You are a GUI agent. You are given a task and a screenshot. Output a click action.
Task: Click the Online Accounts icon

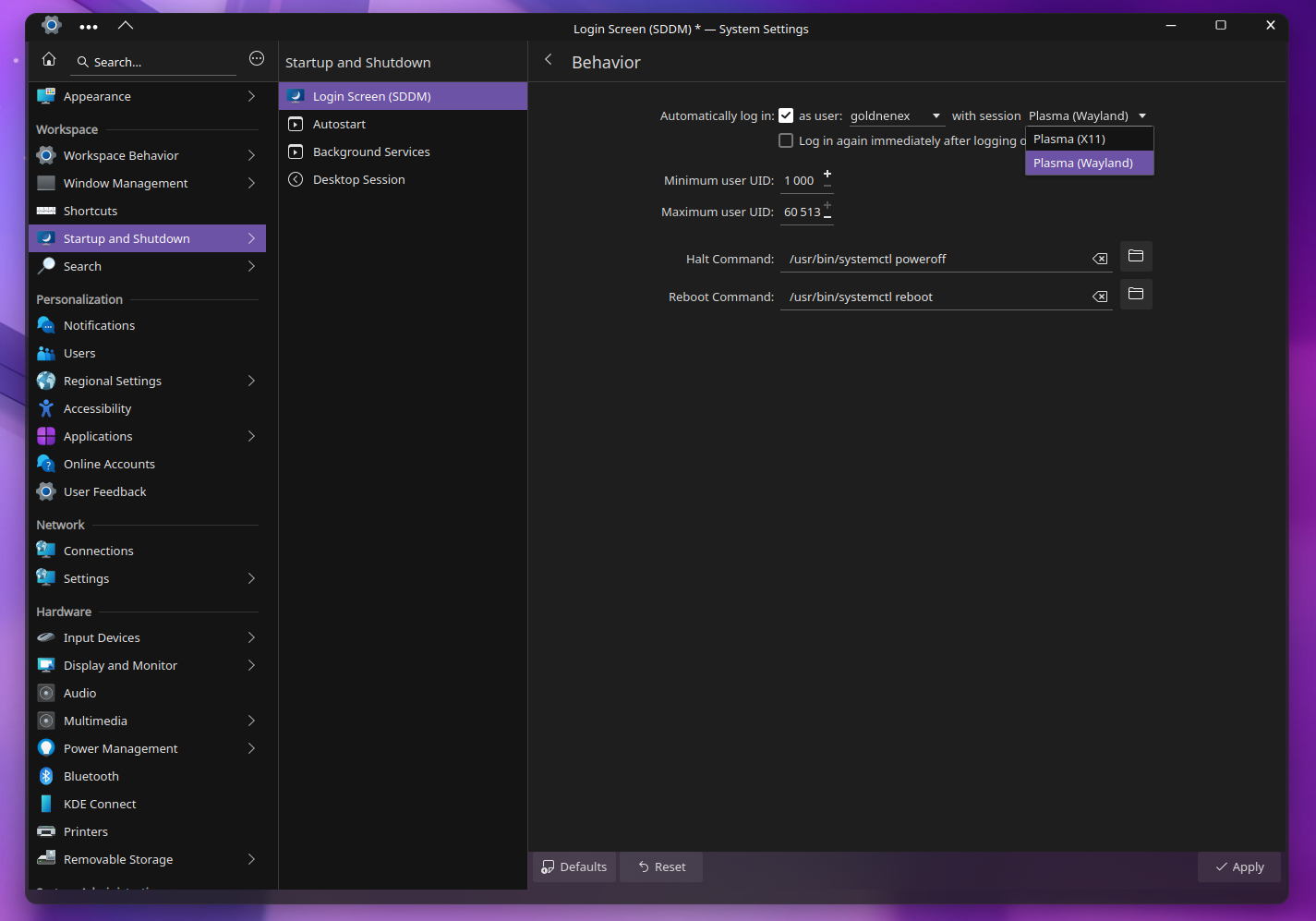(x=46, y=464)
